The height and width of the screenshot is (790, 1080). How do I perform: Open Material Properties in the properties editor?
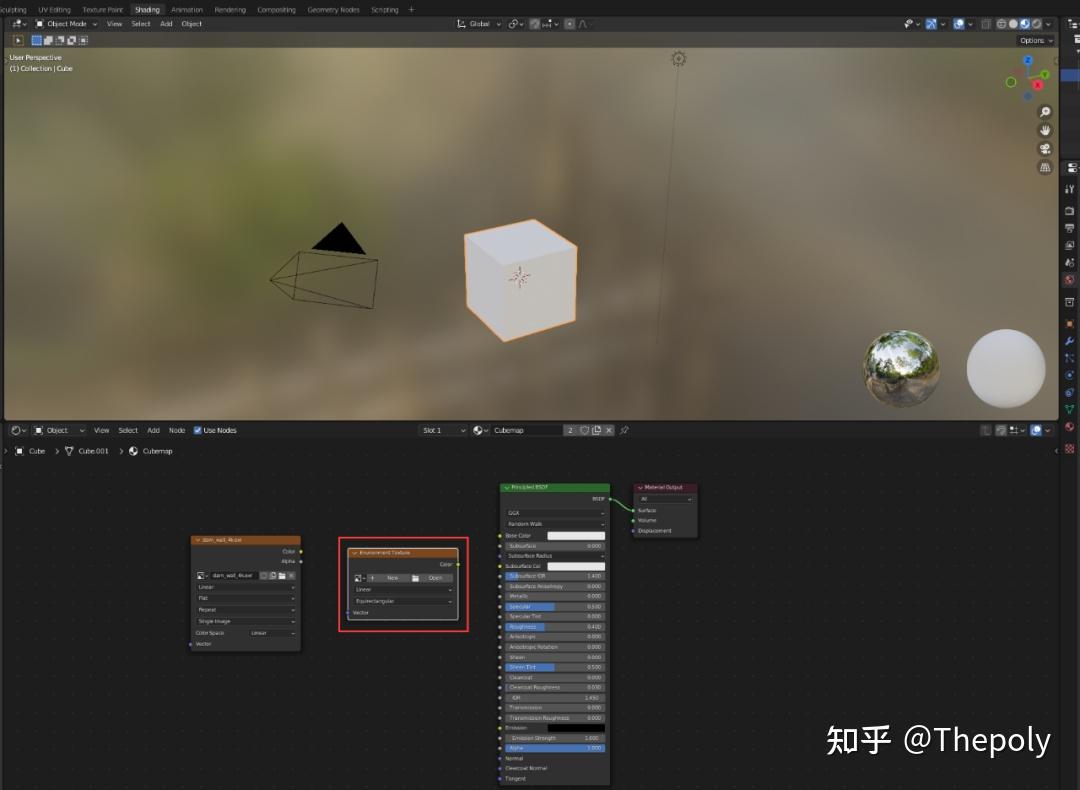pos(1068,425)
